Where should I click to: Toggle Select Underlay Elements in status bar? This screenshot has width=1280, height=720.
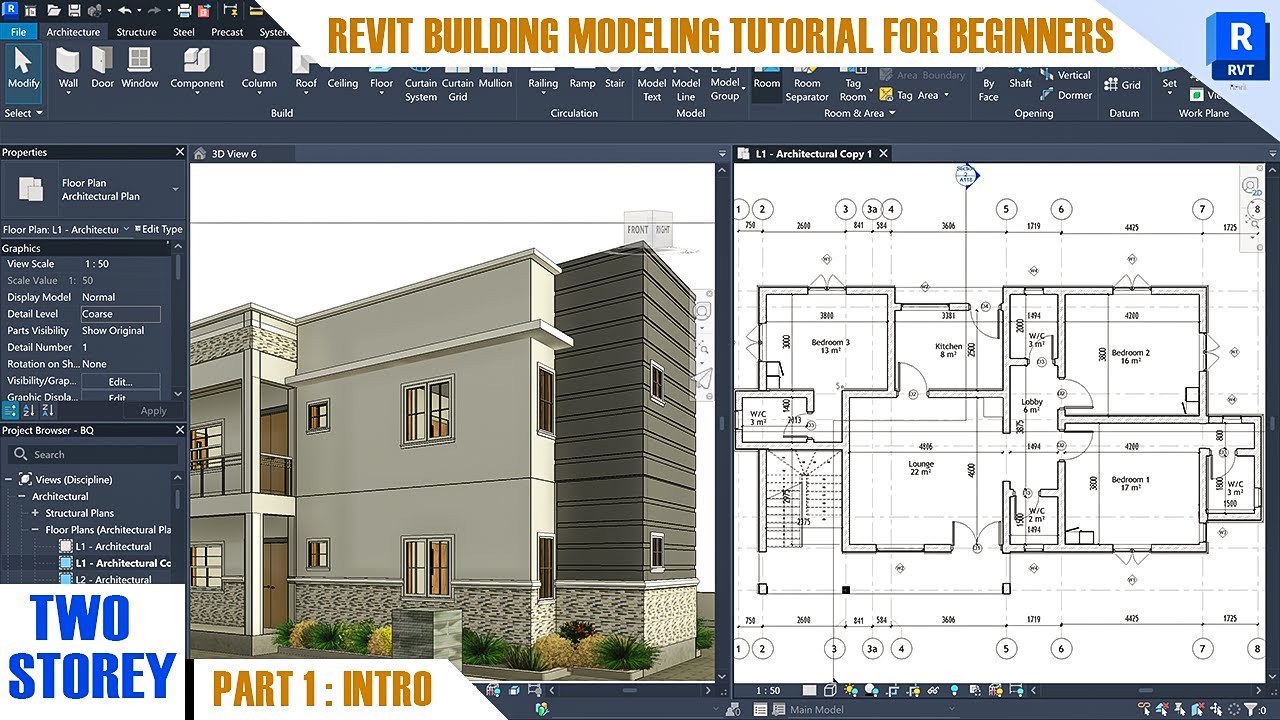1162,710
